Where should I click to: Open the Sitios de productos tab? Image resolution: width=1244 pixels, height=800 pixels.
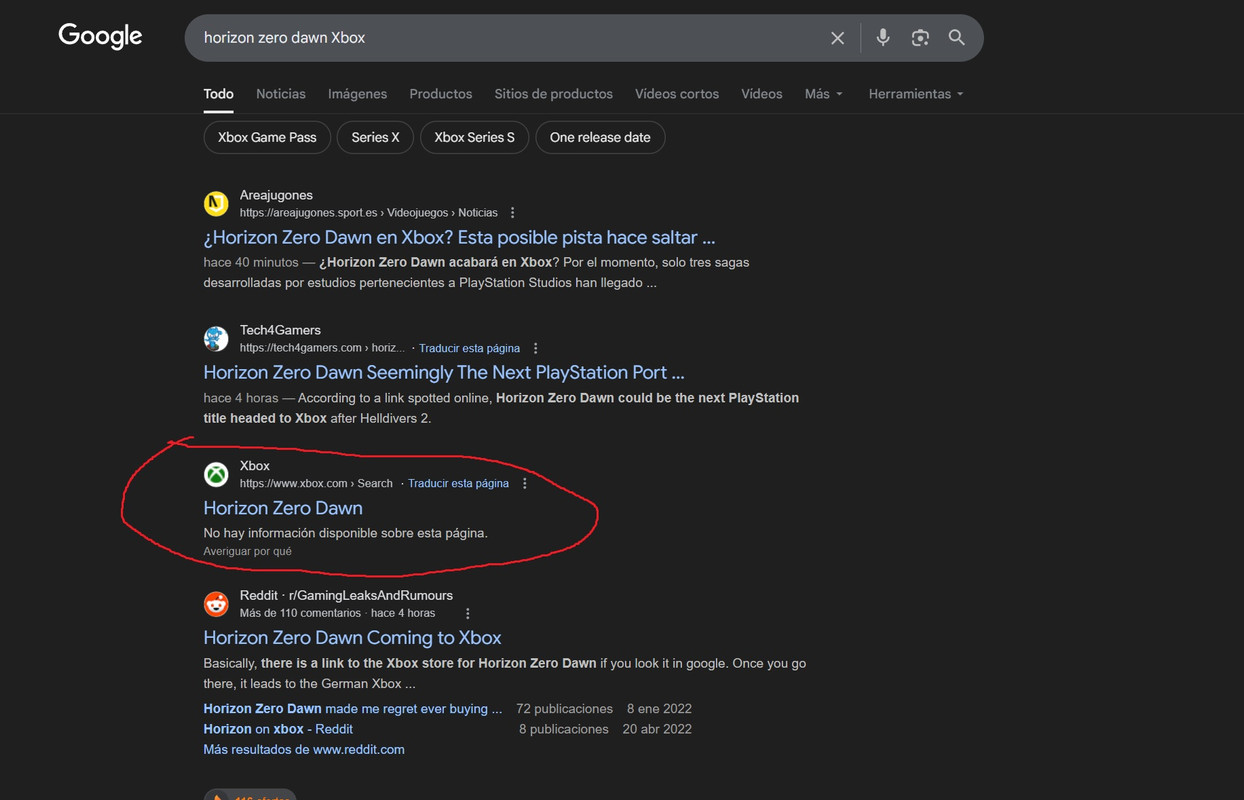(x=554, y=94)
